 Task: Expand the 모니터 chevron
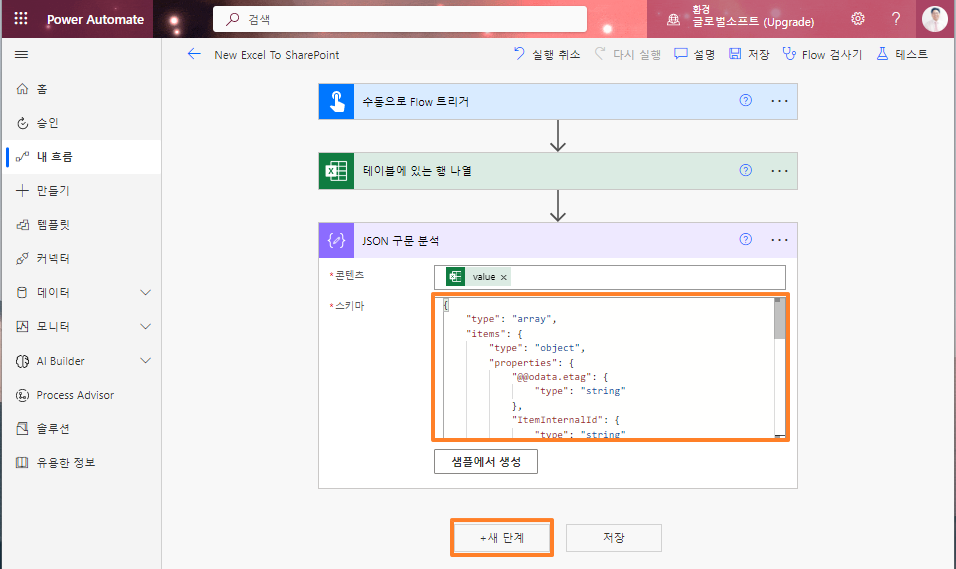pos(146,327)
